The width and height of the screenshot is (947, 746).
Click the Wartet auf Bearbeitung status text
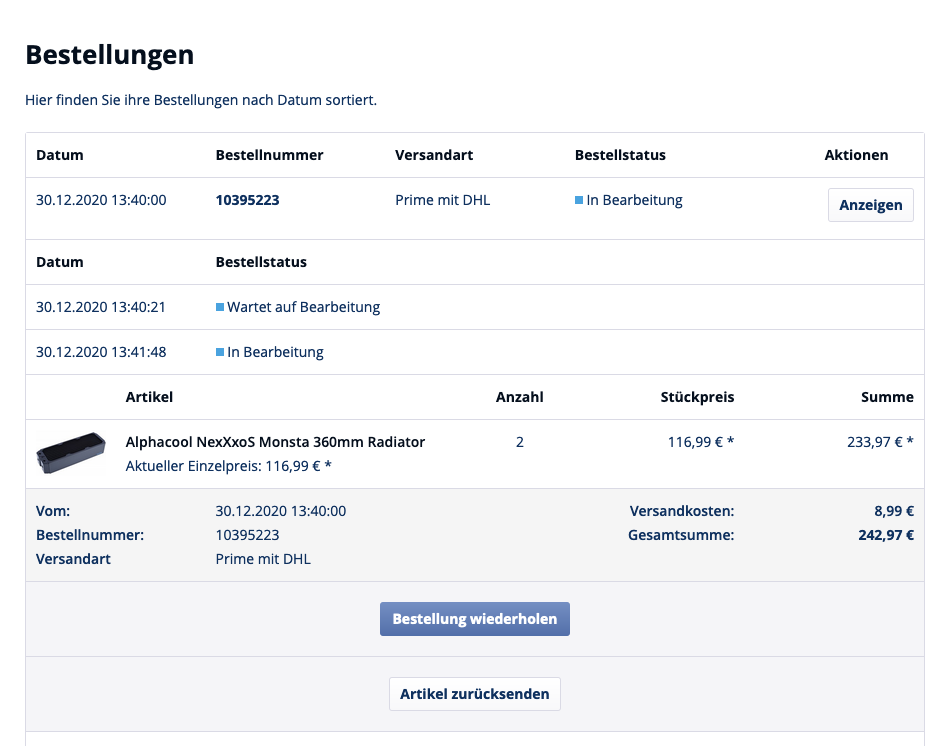[303, 307]
